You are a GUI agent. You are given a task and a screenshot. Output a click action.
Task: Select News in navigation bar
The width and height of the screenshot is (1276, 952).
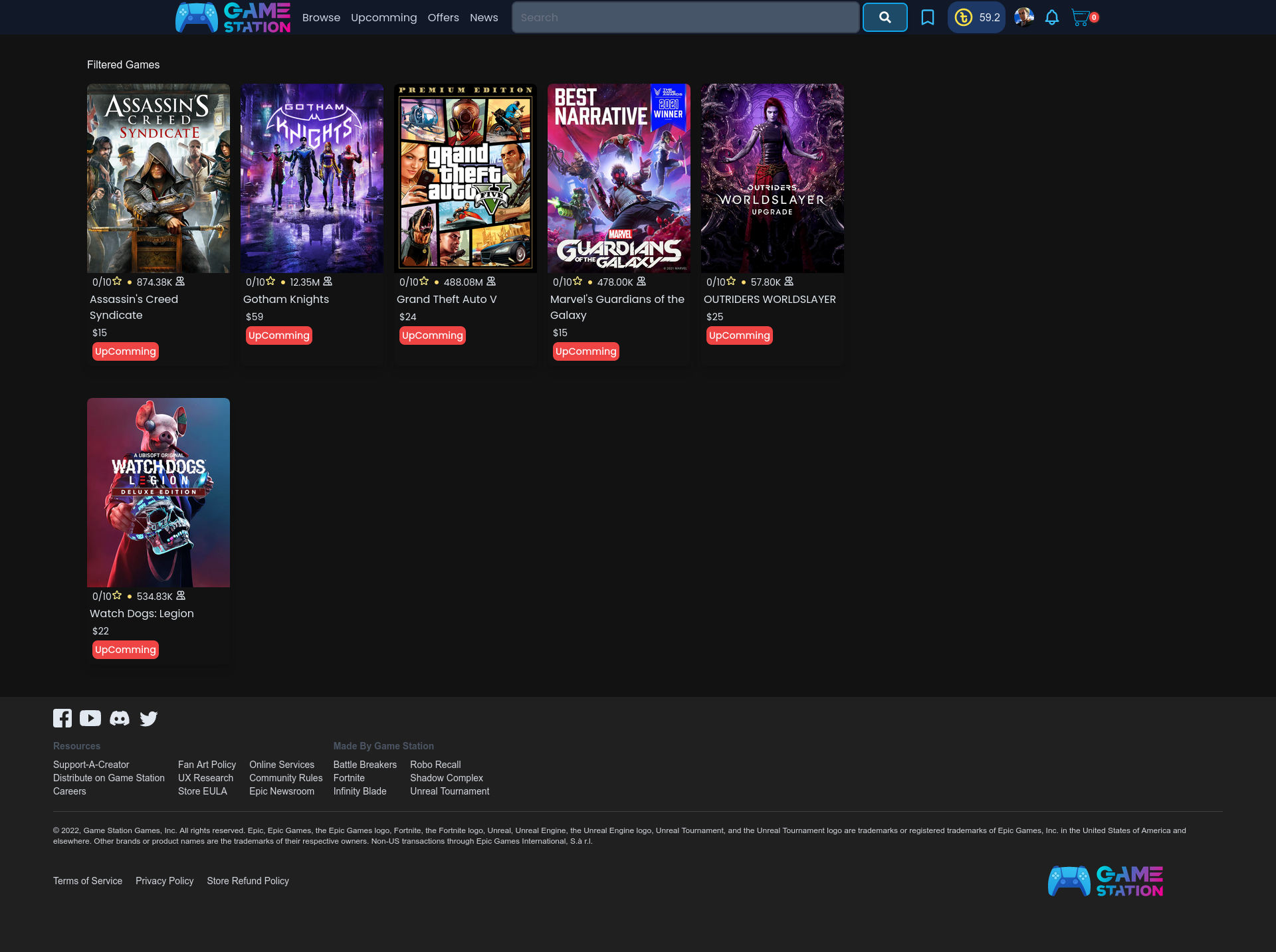(x=484, y=17)
